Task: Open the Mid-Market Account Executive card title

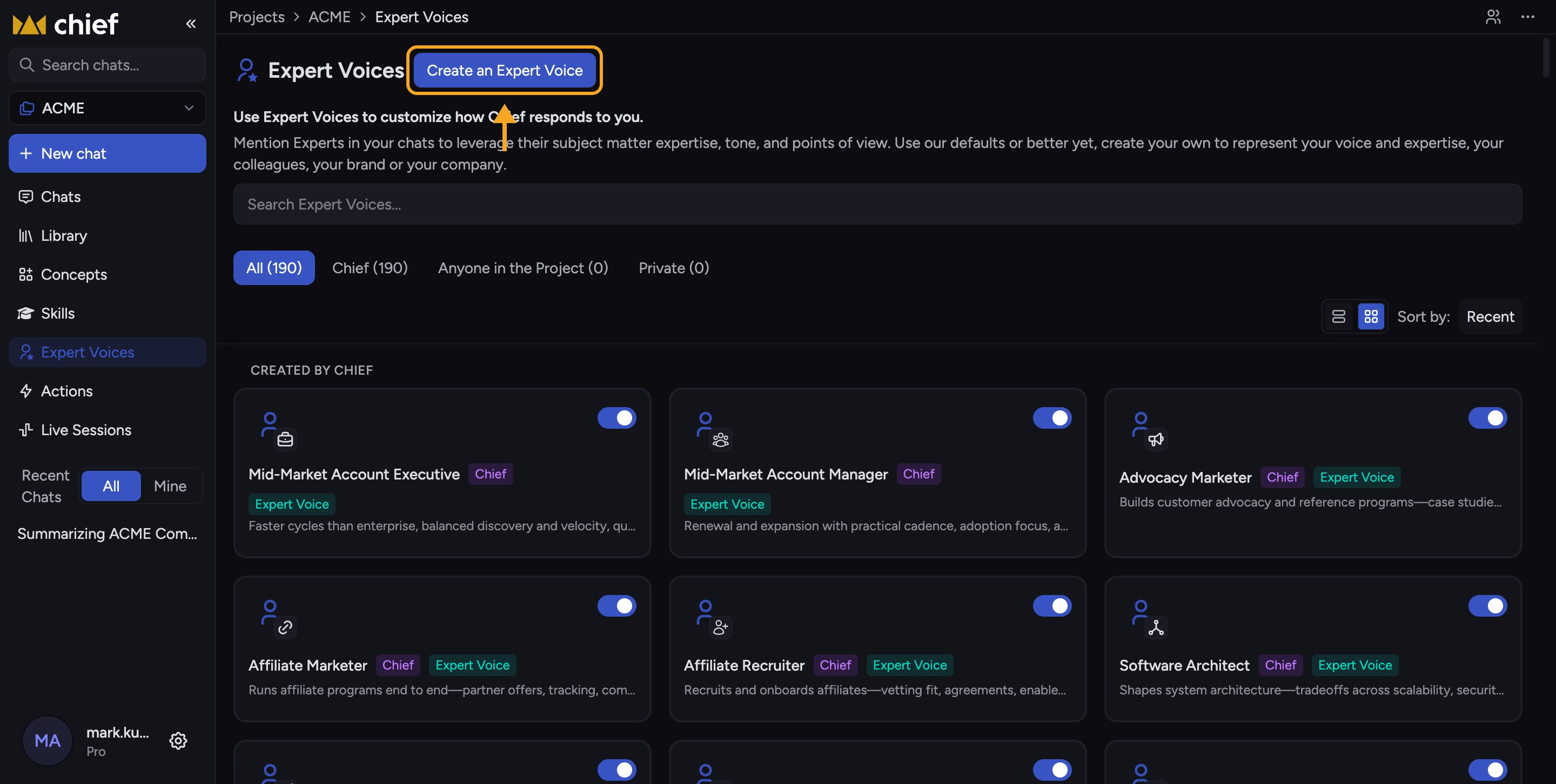Action: pos(354,475)
